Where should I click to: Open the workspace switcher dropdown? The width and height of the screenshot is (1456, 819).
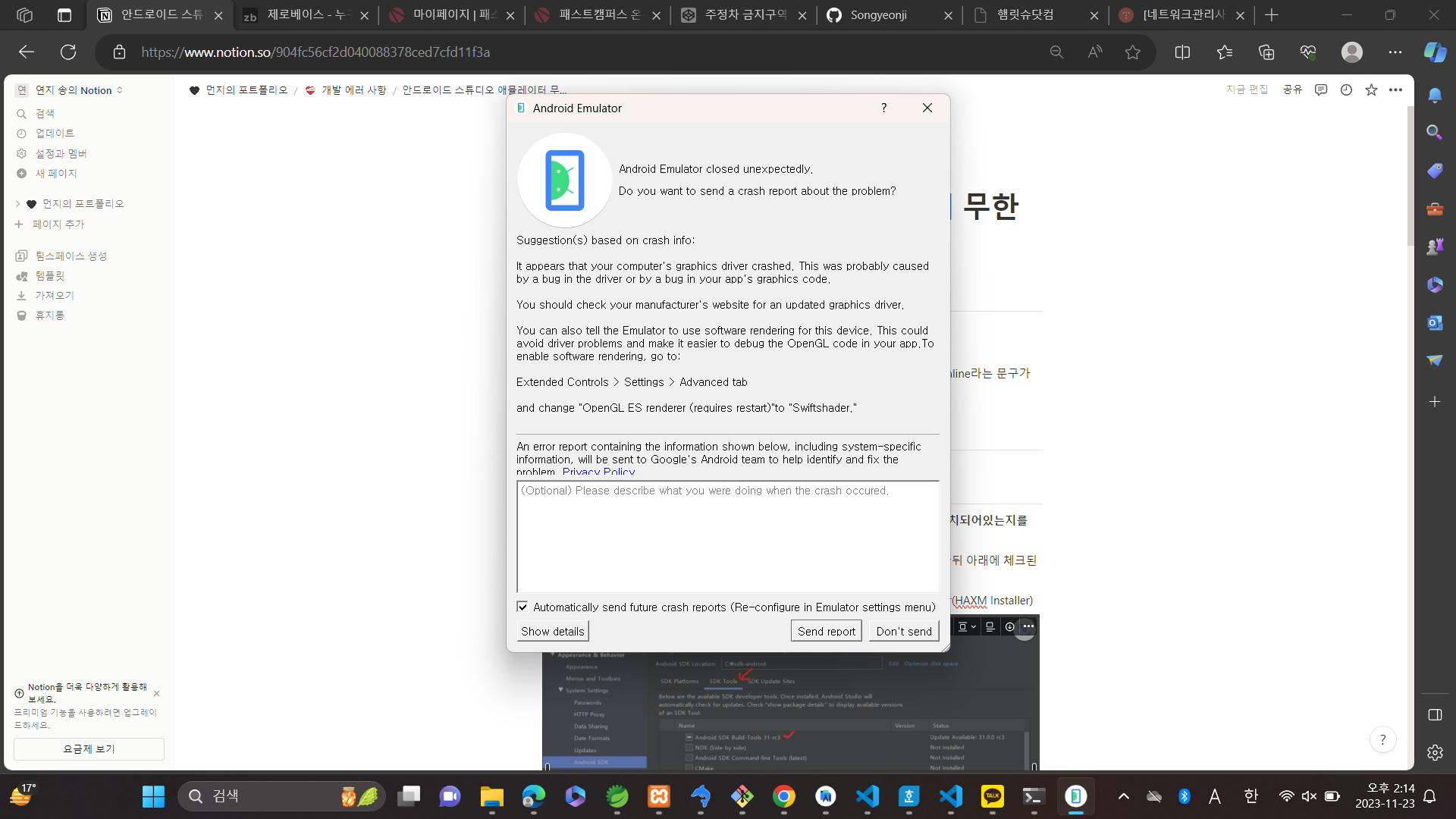(x=73, y=90)
